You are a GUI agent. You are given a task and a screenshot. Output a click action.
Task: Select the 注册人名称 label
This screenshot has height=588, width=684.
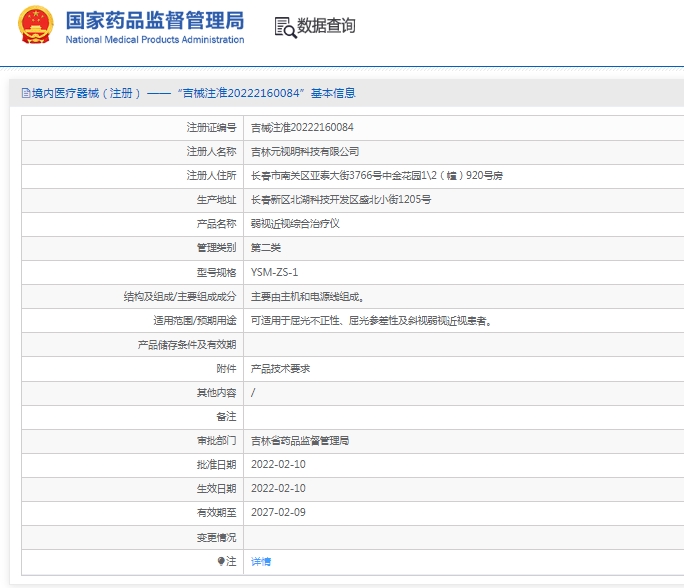tap(212, 151)
